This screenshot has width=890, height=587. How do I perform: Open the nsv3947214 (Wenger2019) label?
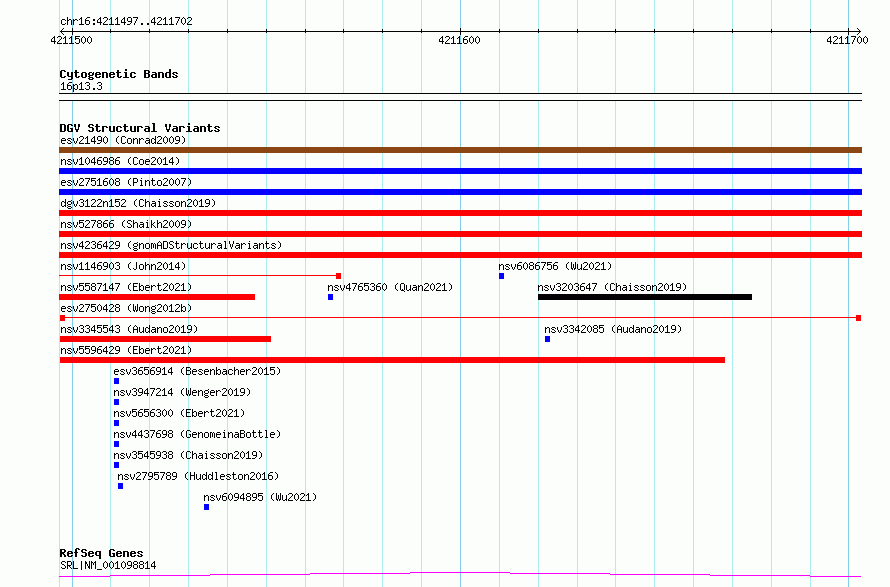[182, 392]
